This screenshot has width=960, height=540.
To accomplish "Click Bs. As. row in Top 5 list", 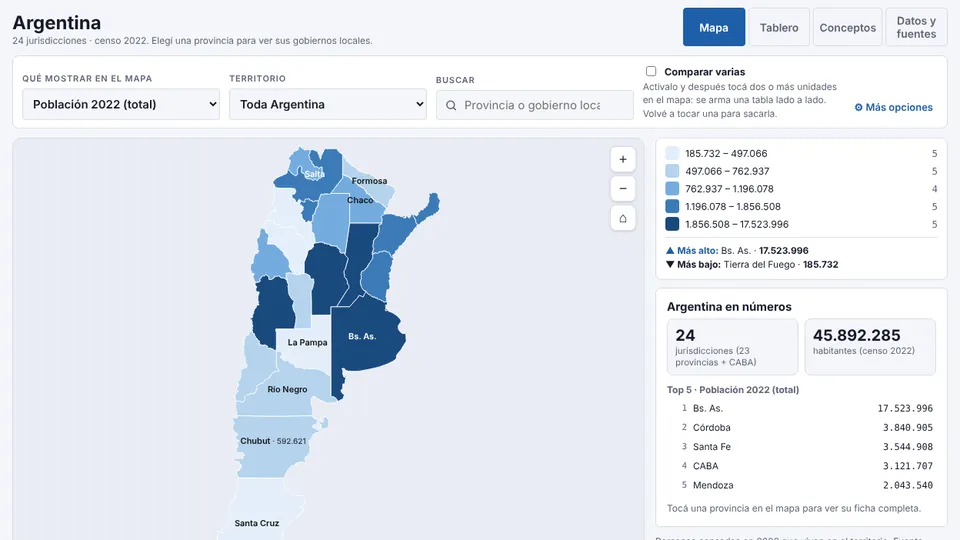I will tap(801, 408).
